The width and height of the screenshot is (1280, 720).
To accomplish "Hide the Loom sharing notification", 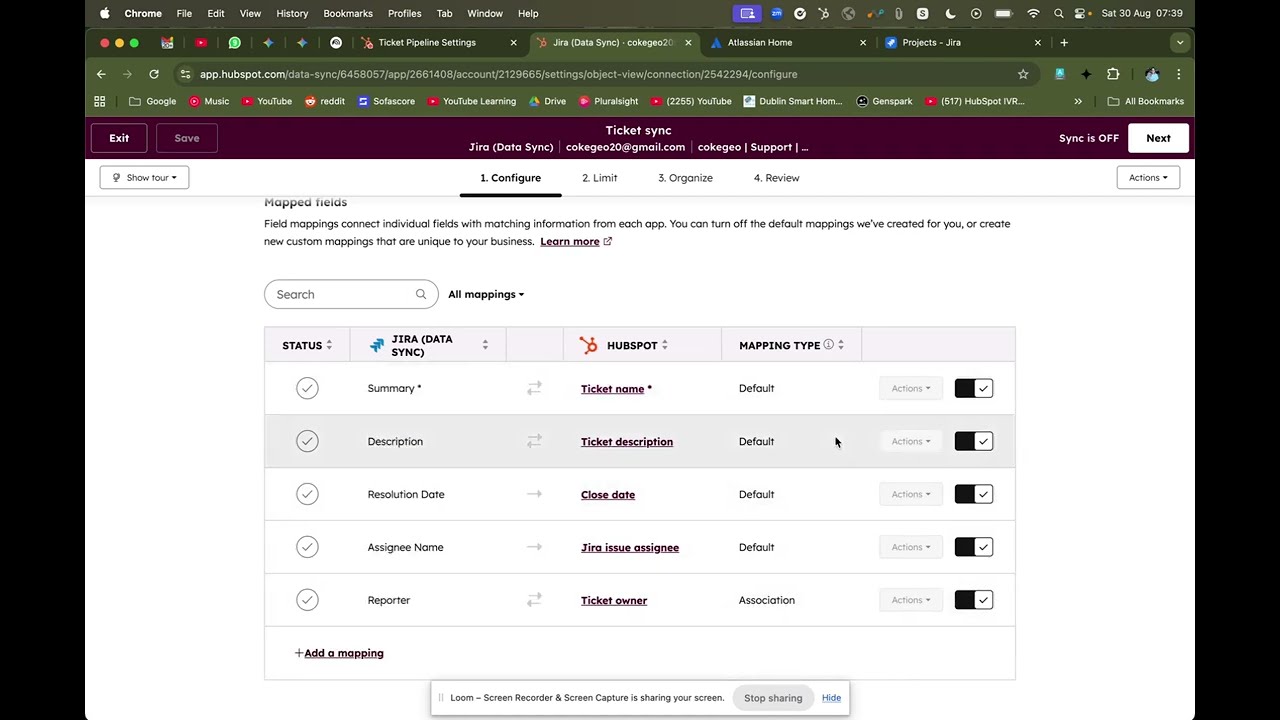I will point(831,698).
